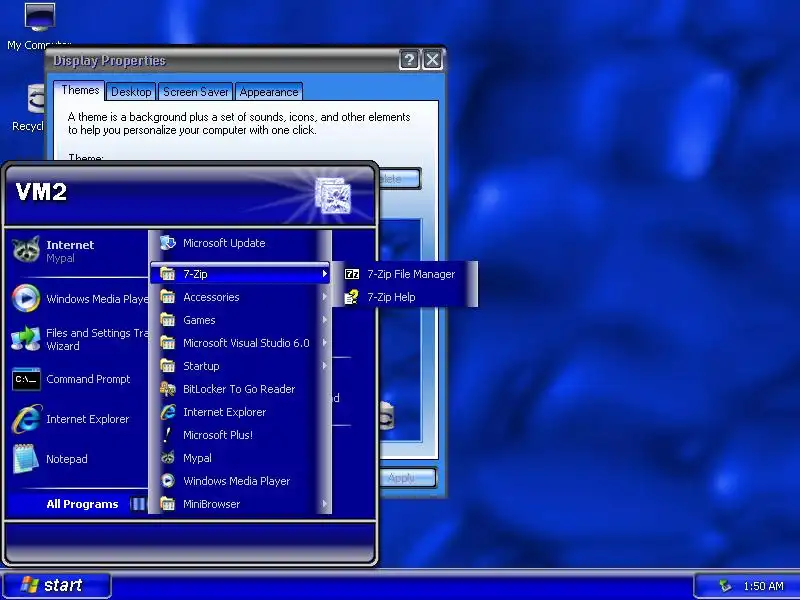
Task: Click the Accessories folder icon
Action: point(167,297)
